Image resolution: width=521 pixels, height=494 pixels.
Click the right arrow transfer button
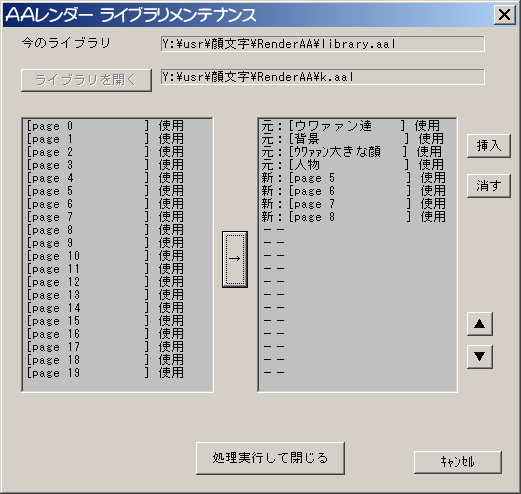pos(235,259)
